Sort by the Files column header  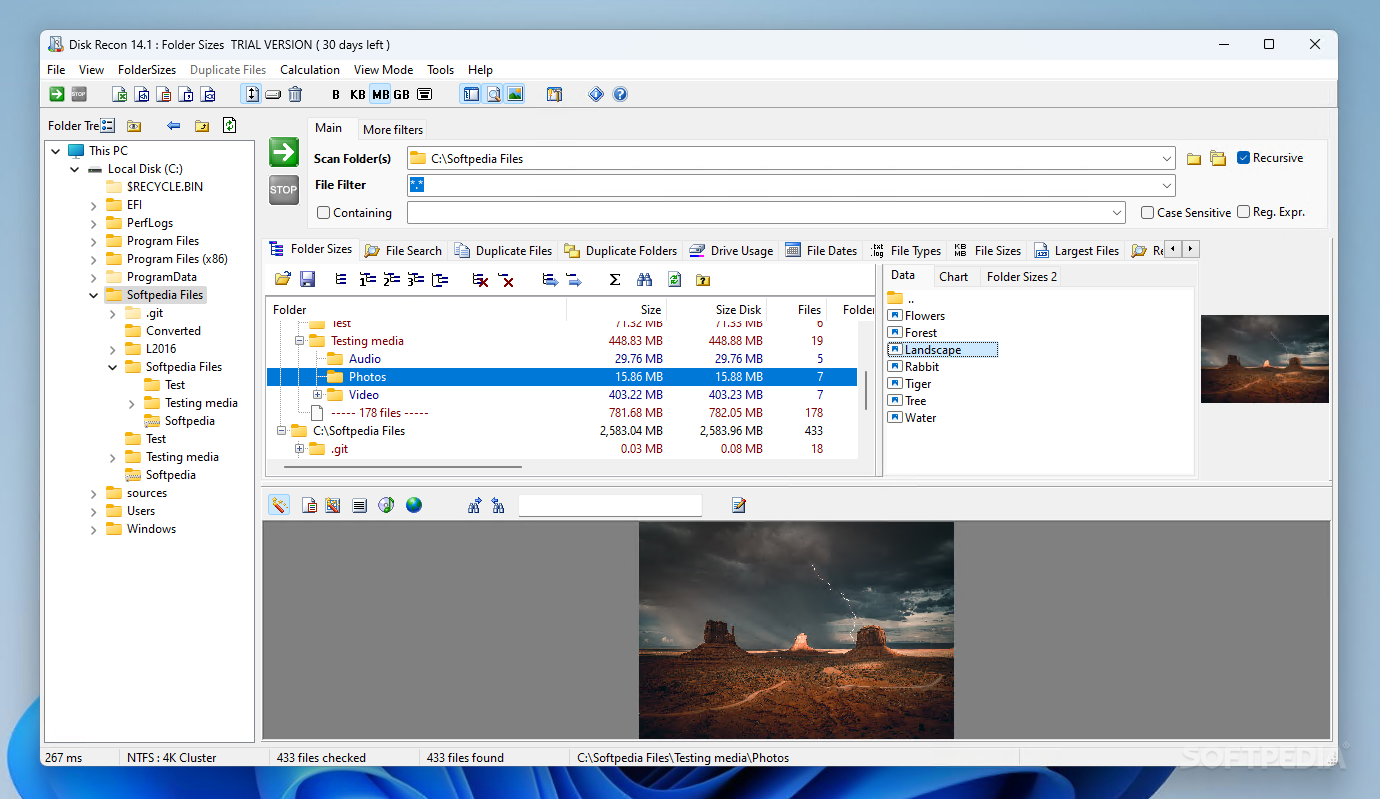[x=796, y=310]
